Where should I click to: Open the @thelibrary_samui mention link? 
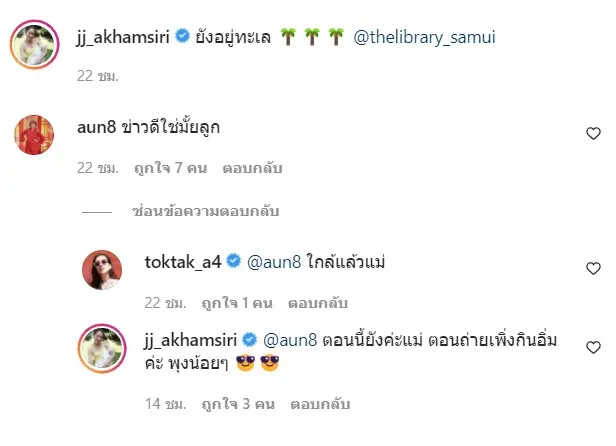tap(424, 37)
